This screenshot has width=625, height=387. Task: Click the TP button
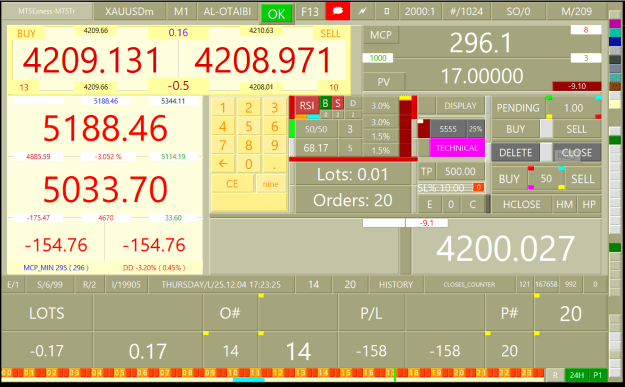pos(426,172)
